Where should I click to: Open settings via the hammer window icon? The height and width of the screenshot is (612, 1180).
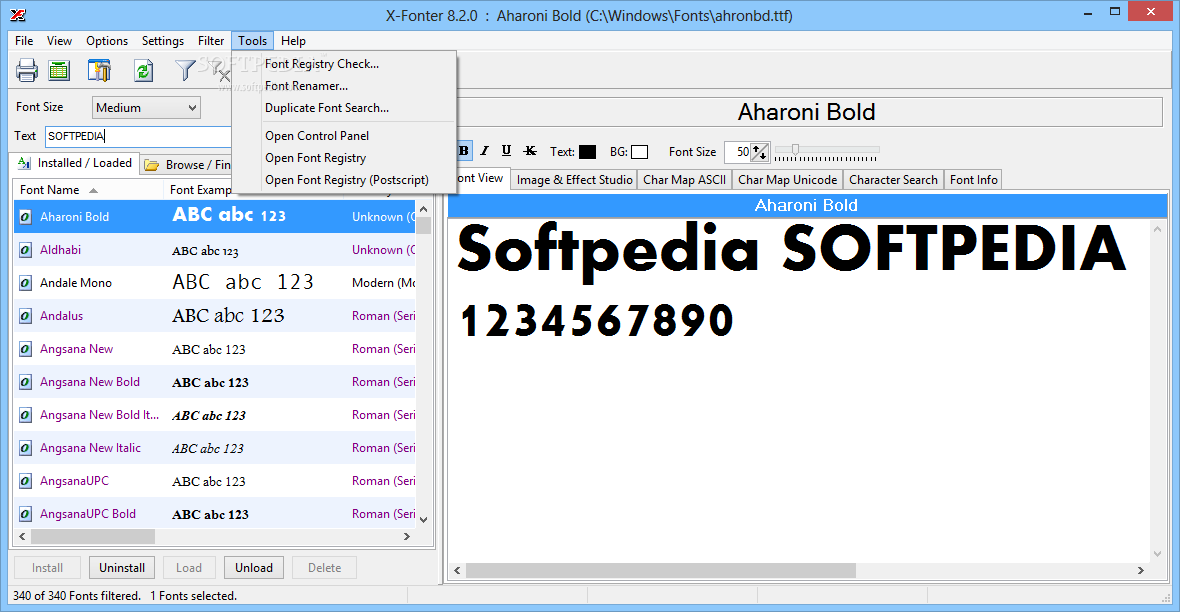[x=99, y=71]
